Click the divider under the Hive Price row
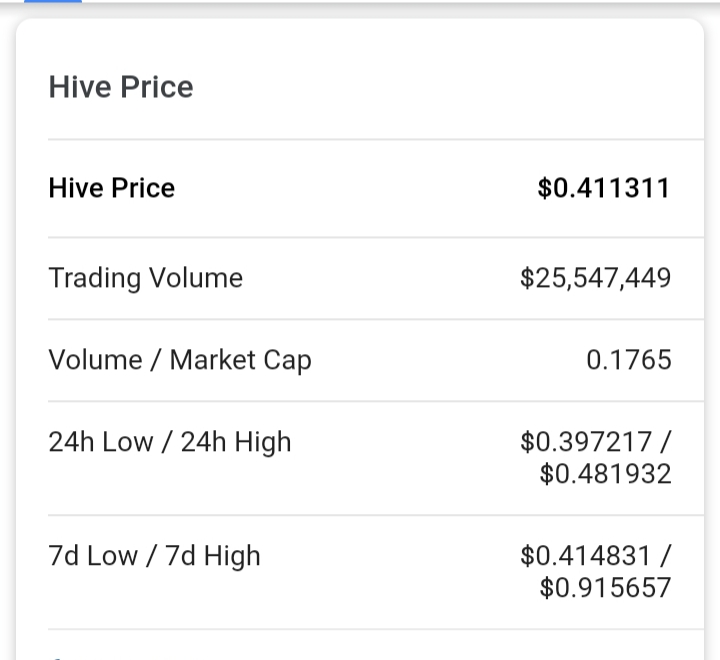Viewport: 720px width, 660px height. 360,237
